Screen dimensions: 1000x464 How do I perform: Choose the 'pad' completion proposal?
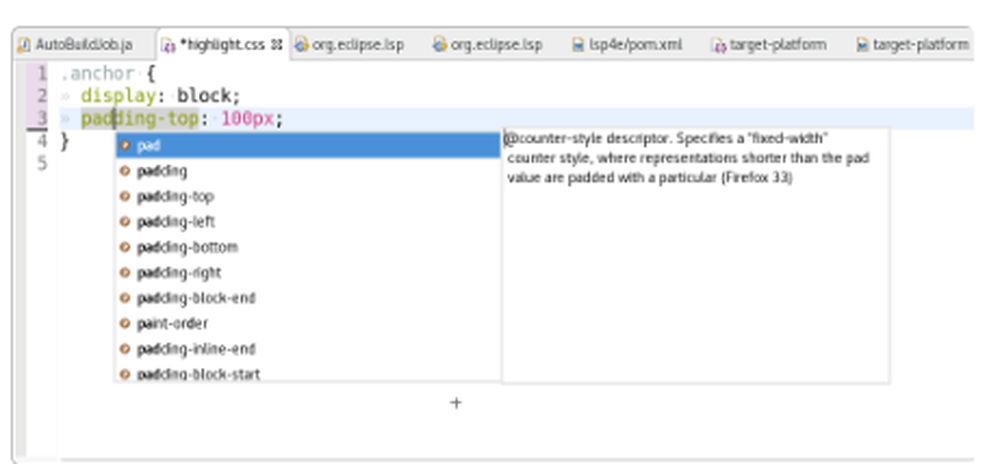(308, 145)
